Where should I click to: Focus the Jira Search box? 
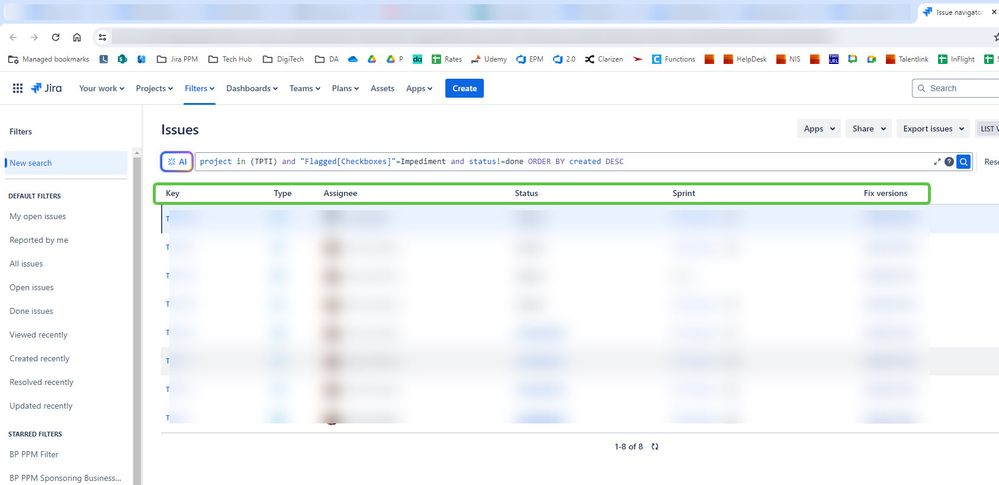point(956,89)
